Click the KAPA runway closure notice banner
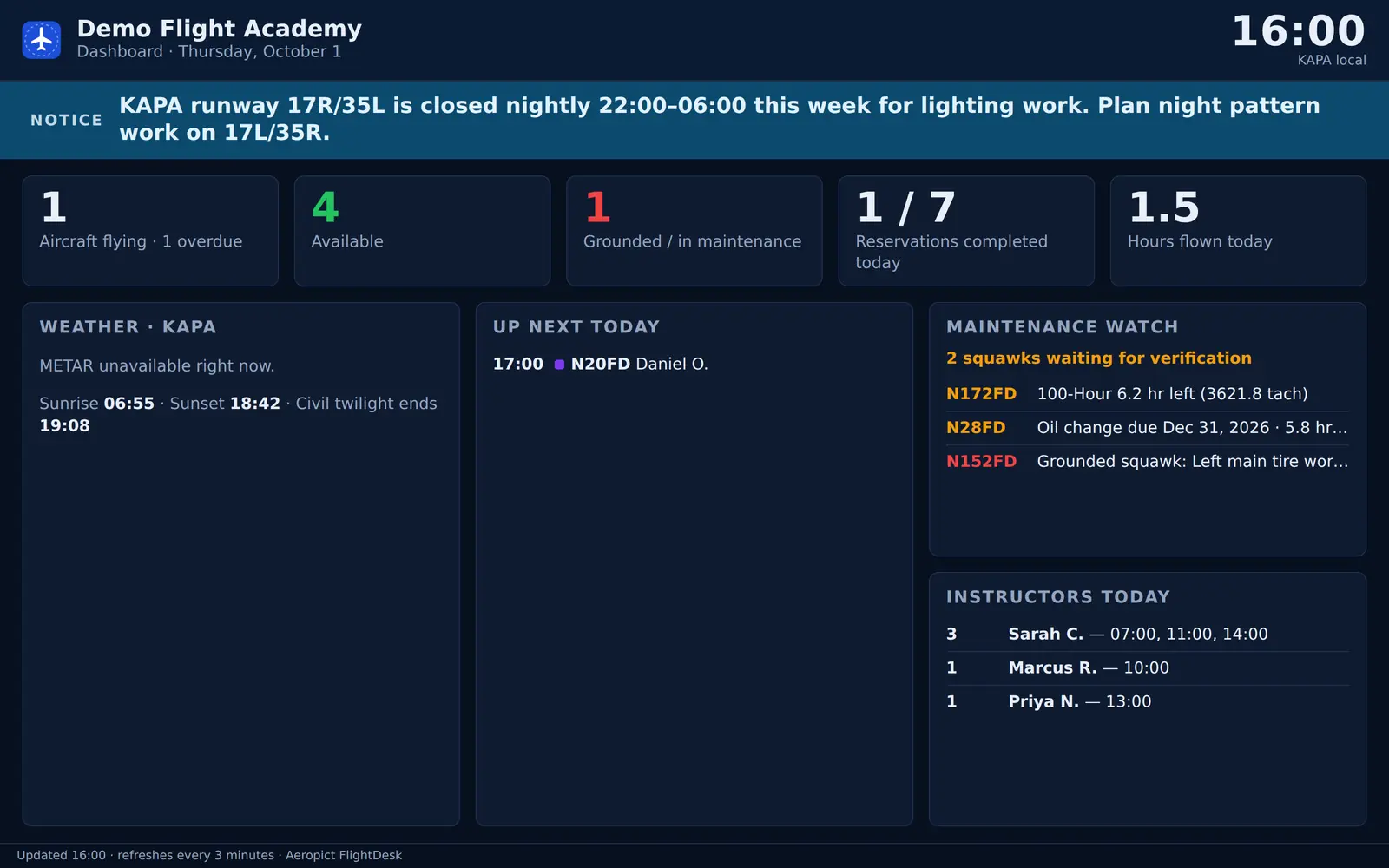This screenshot has width=1389, height=868. coord(694,120)
